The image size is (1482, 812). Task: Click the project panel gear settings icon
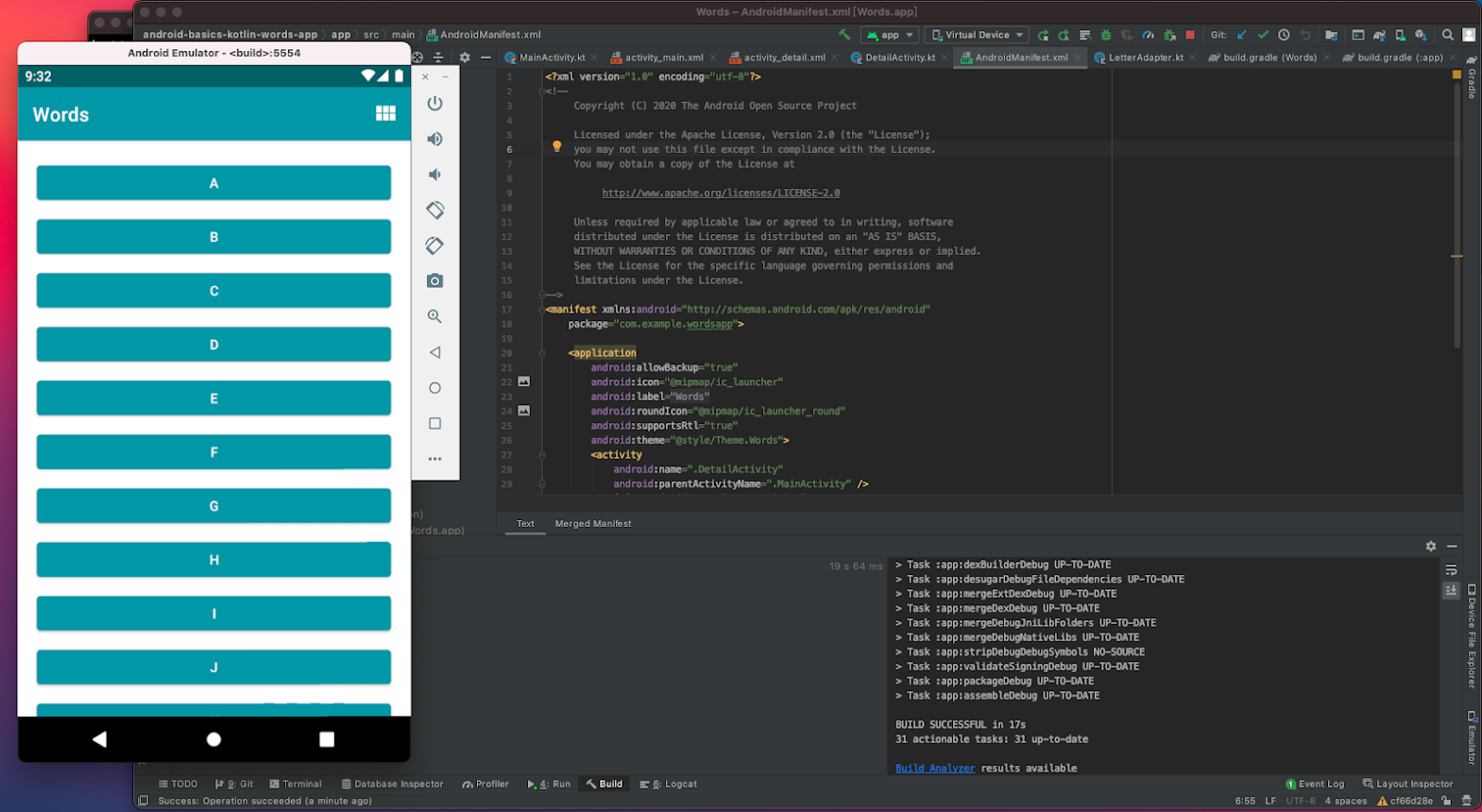coord(465,58)
